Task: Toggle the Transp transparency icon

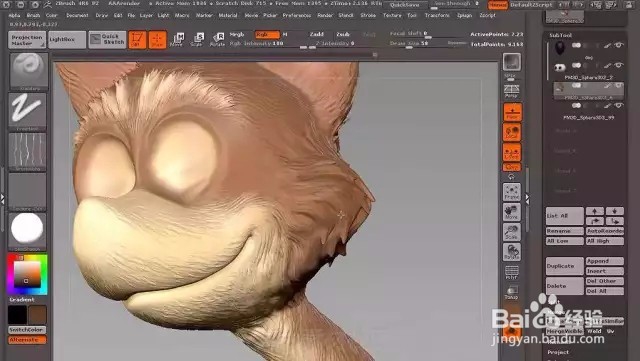Action: pyautogui.click(x=512, y=292)
